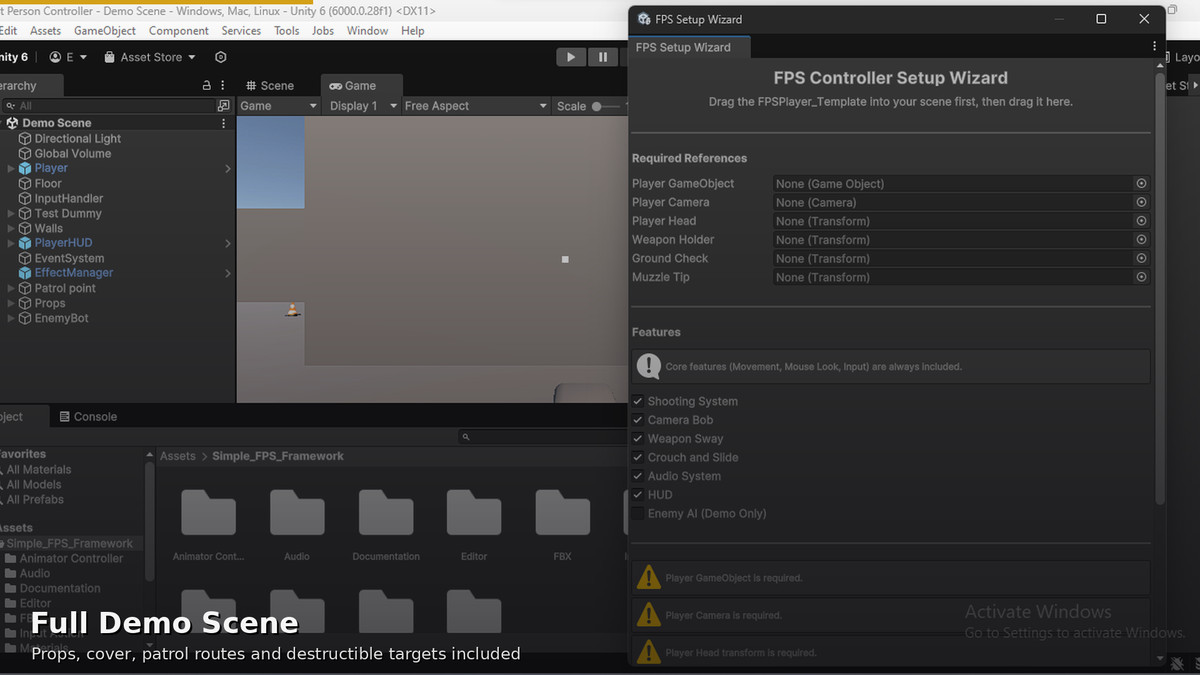
Task: Open the EffectManager prefab chevron arrow
Action: click(227, 273)
